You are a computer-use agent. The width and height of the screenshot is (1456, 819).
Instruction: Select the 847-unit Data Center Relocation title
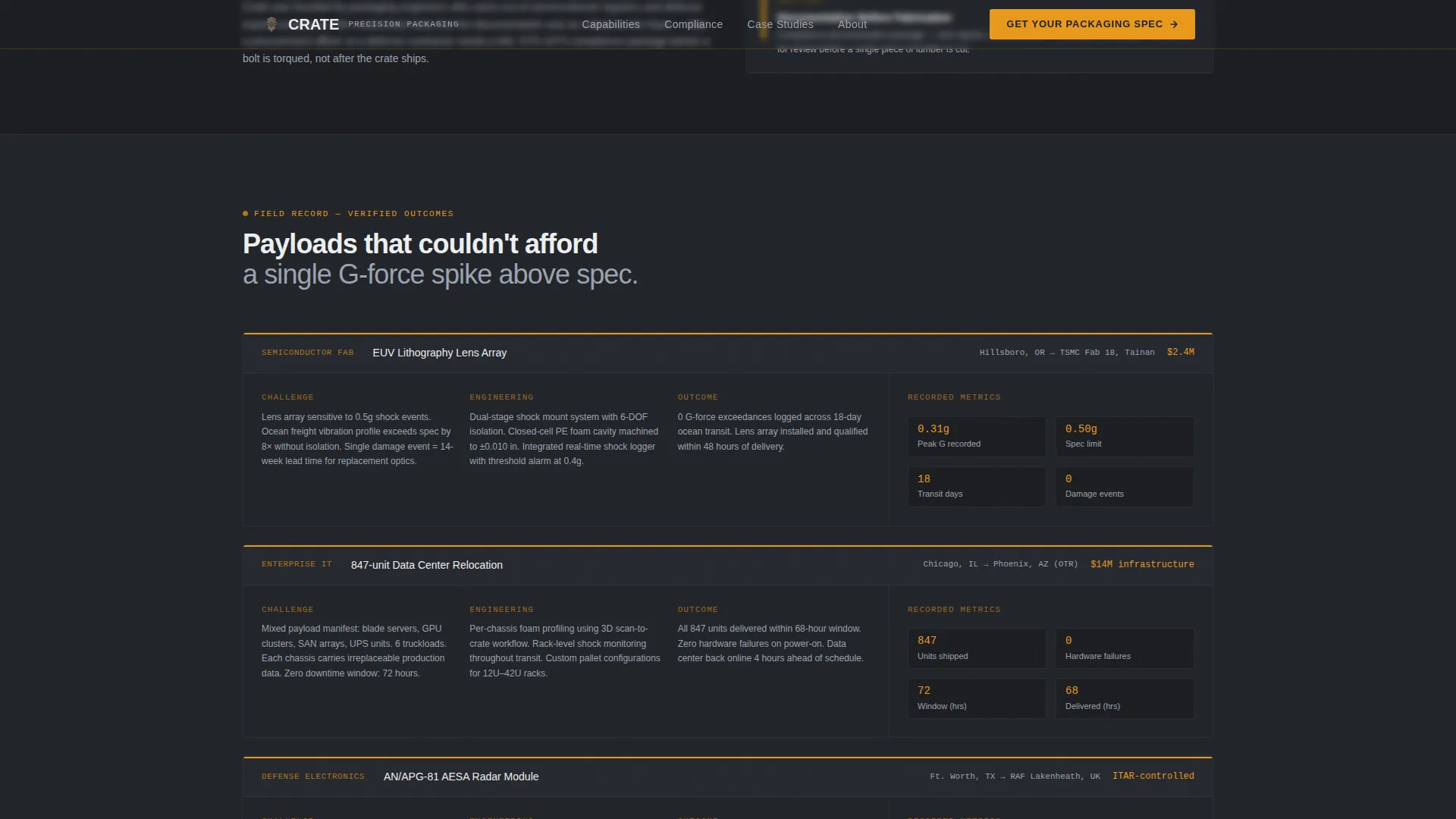pos(427,565)
